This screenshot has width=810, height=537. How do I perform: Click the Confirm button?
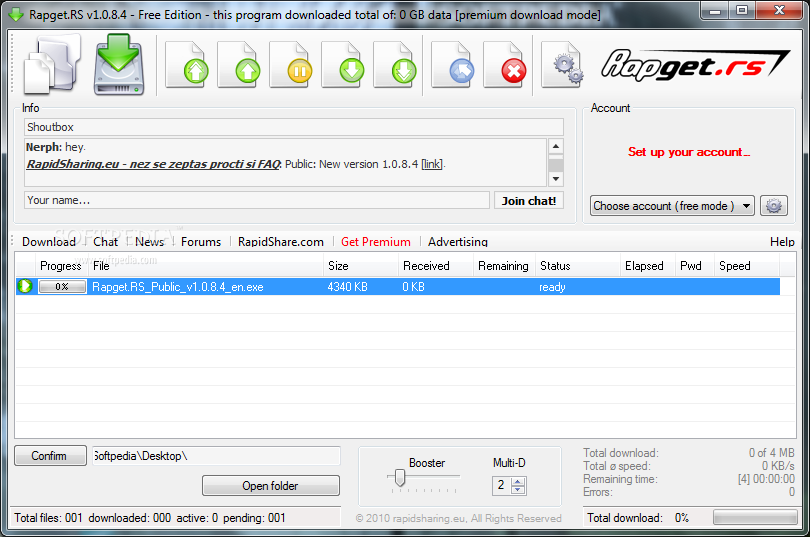tap(50, 455)
